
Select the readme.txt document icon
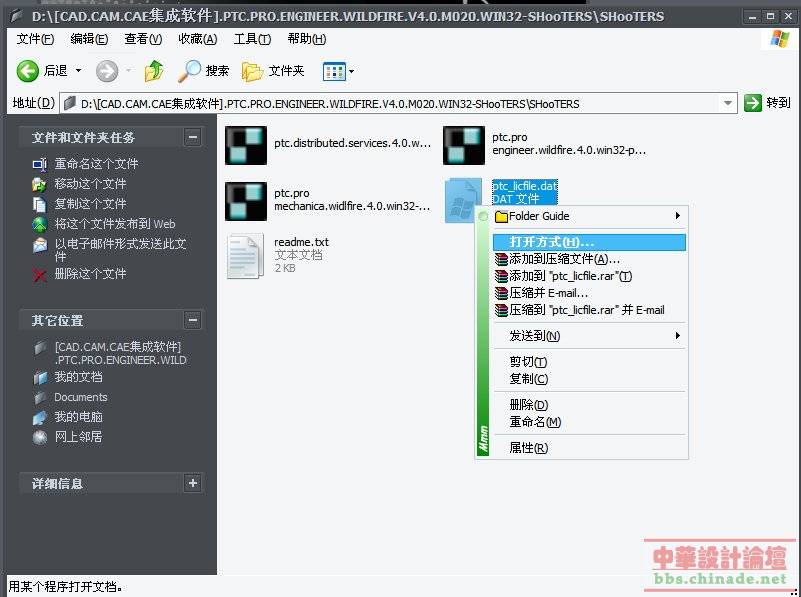click(x=246, y=256)
